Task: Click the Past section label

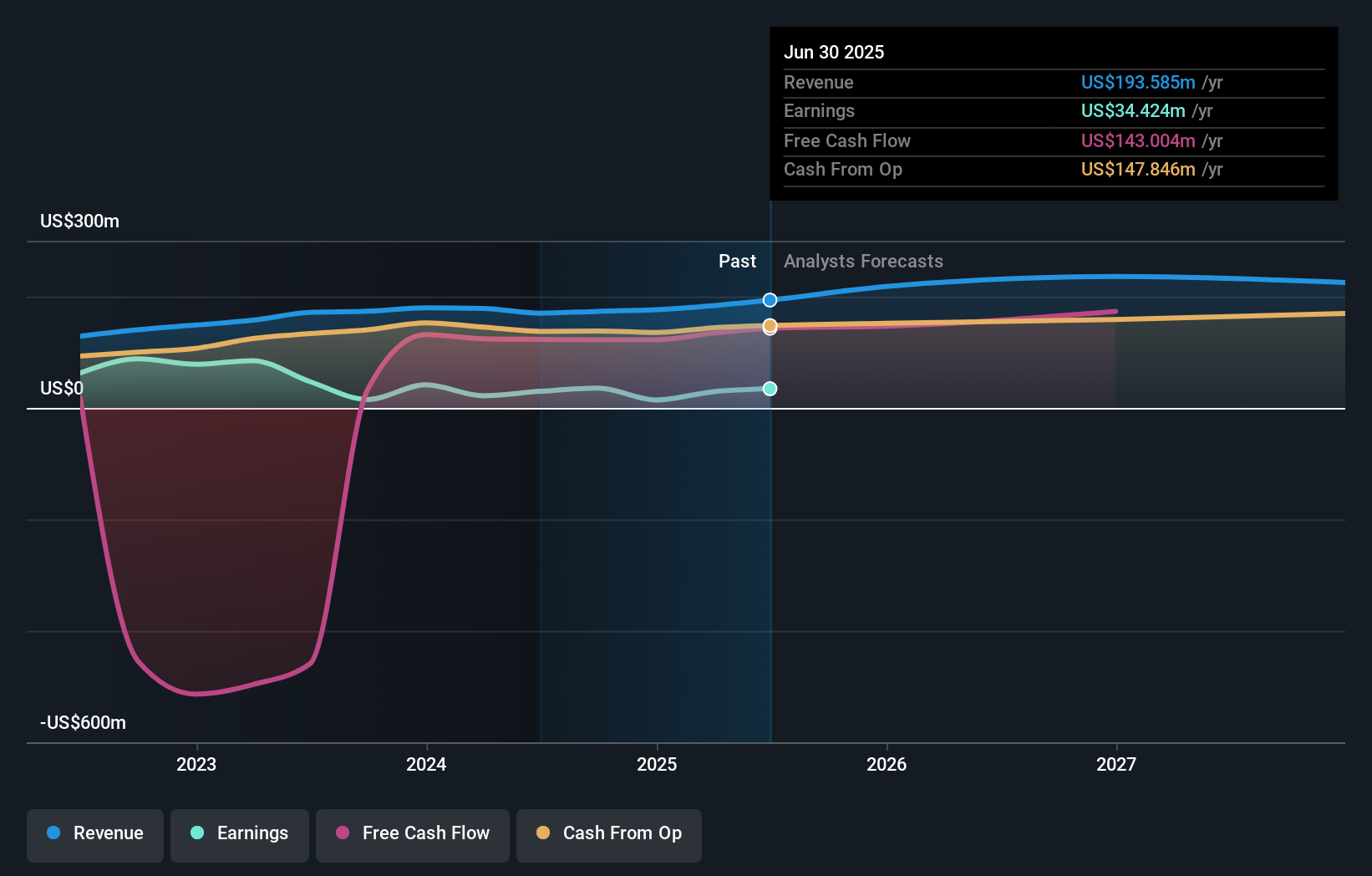Action: click(737, 262)
